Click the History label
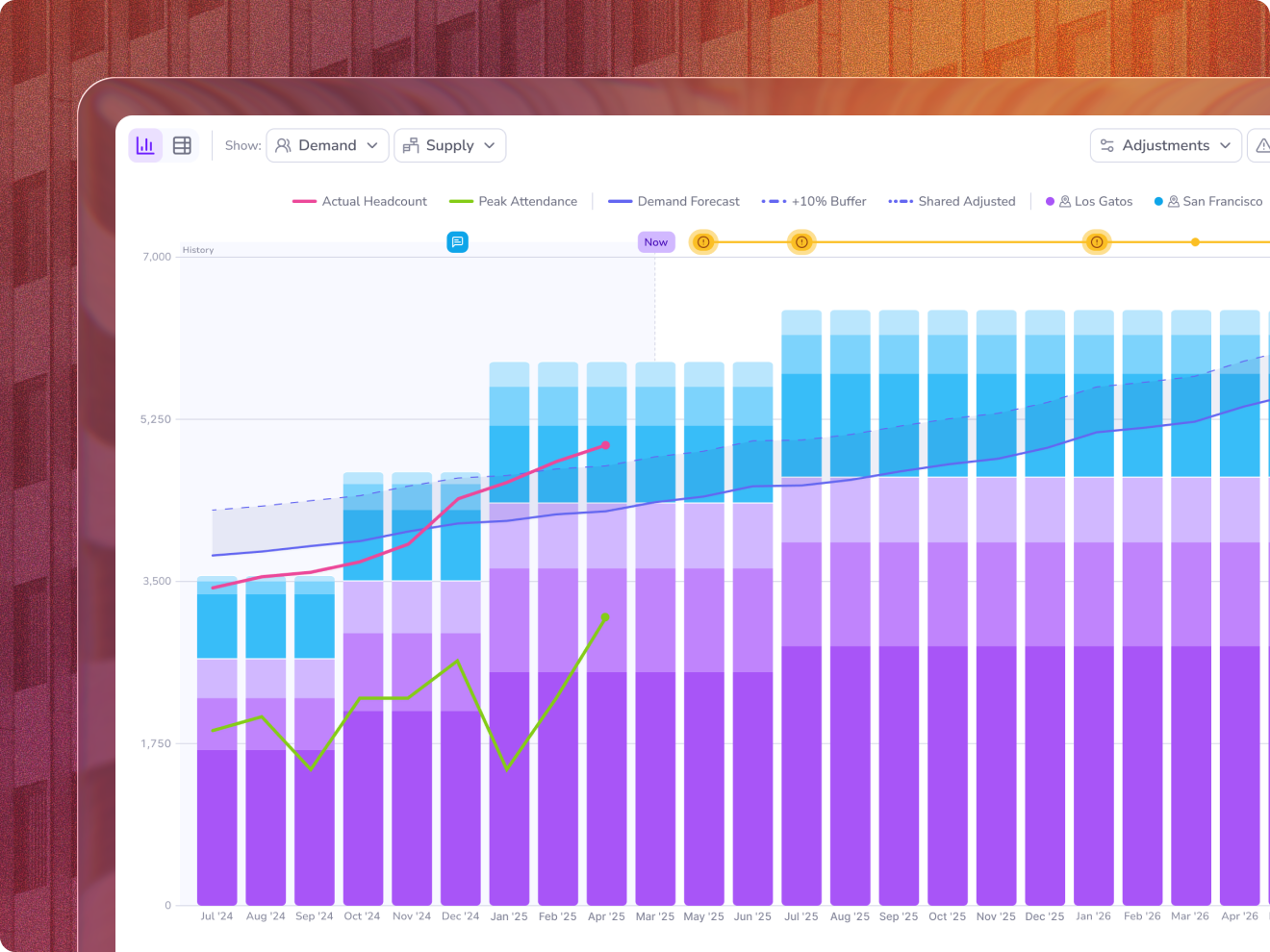1270x952 pixels. 198,250
